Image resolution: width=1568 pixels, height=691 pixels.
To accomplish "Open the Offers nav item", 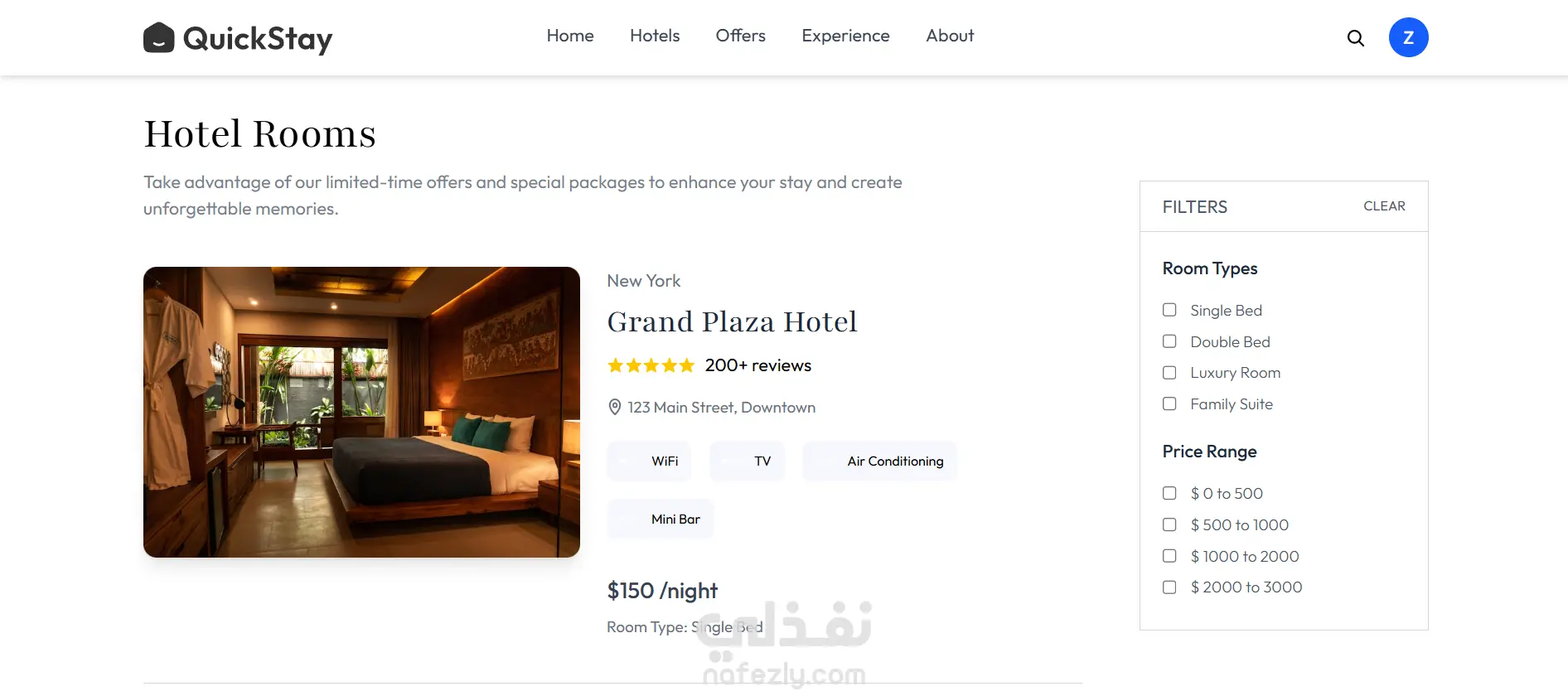I will [x=741, y=36].
